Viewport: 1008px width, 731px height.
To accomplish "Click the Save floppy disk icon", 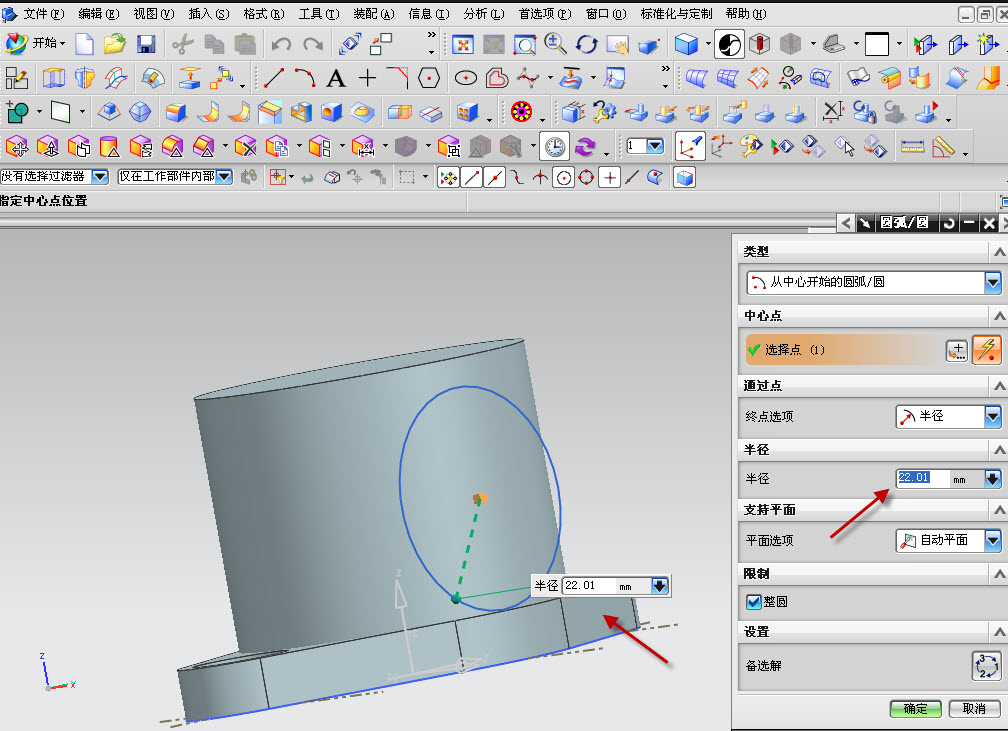I will pyautogui.click(x=147, y=44).
